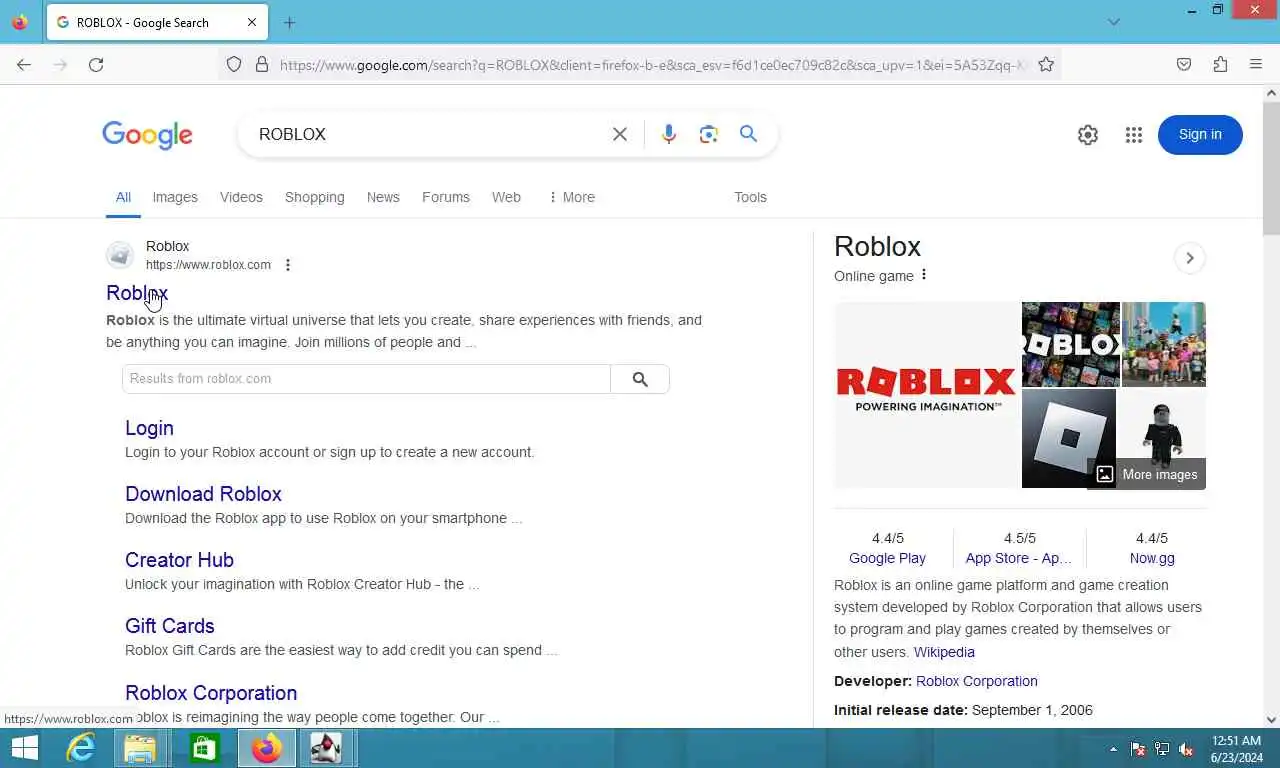List all tabs dropdown arrow
Screen dimensions: 1280x768
point(1114,22)
